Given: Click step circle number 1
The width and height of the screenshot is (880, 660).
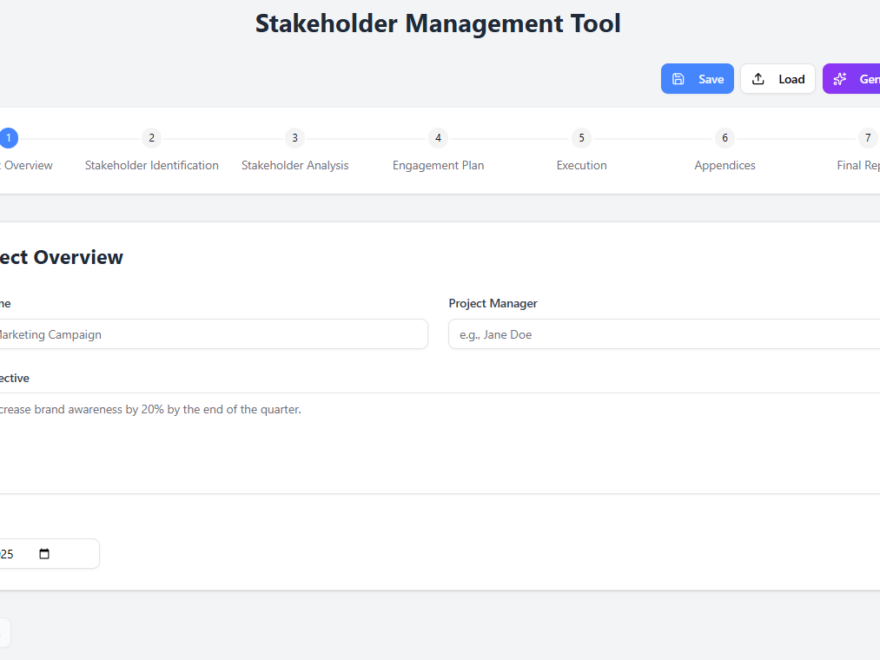Looking at the screenshot, I should click(x=8, y=138).
